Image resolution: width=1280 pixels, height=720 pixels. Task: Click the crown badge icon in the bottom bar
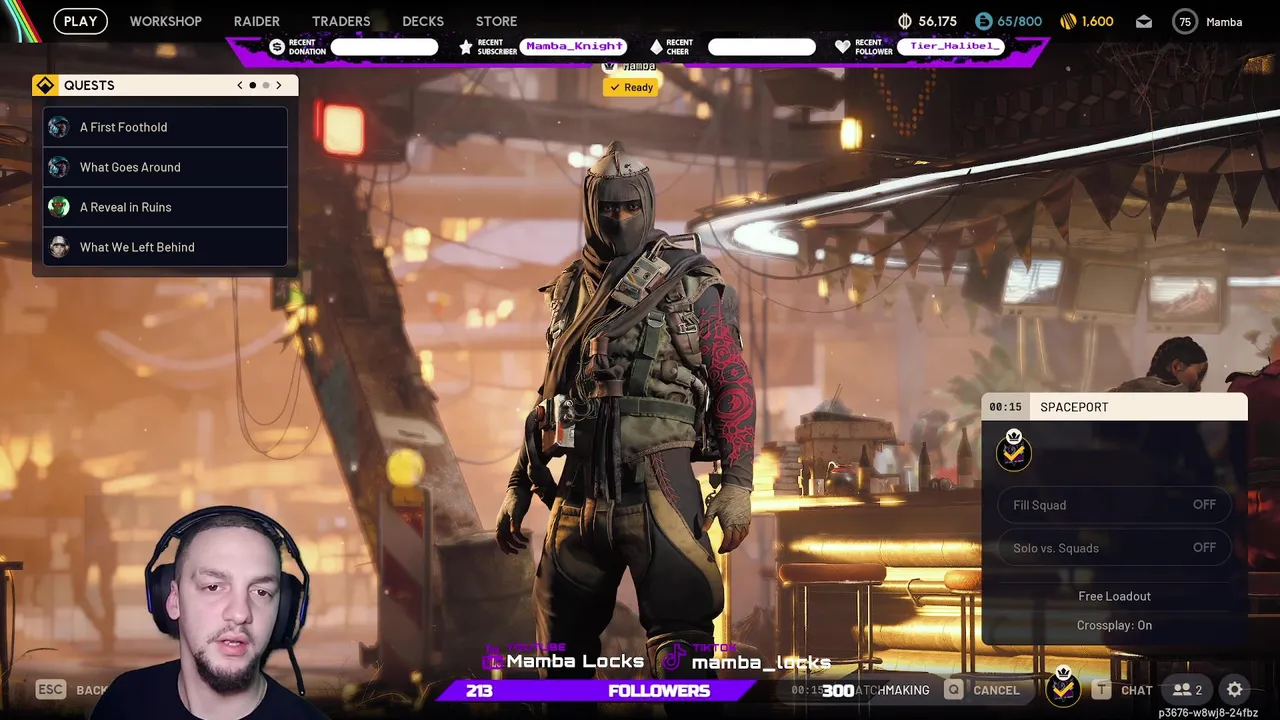(x=1063, y=687)
